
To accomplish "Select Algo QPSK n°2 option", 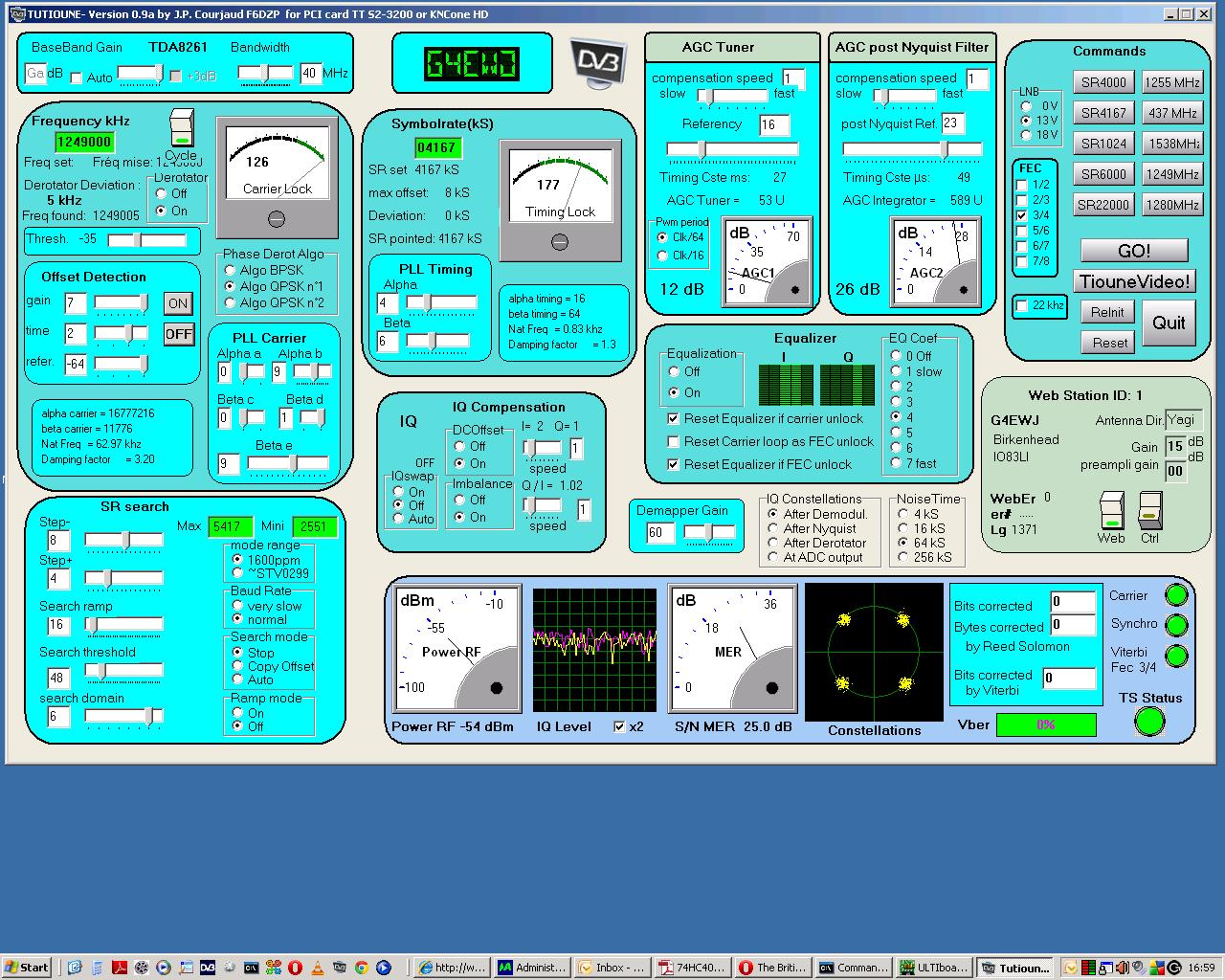I will click(x=230, y=302).
